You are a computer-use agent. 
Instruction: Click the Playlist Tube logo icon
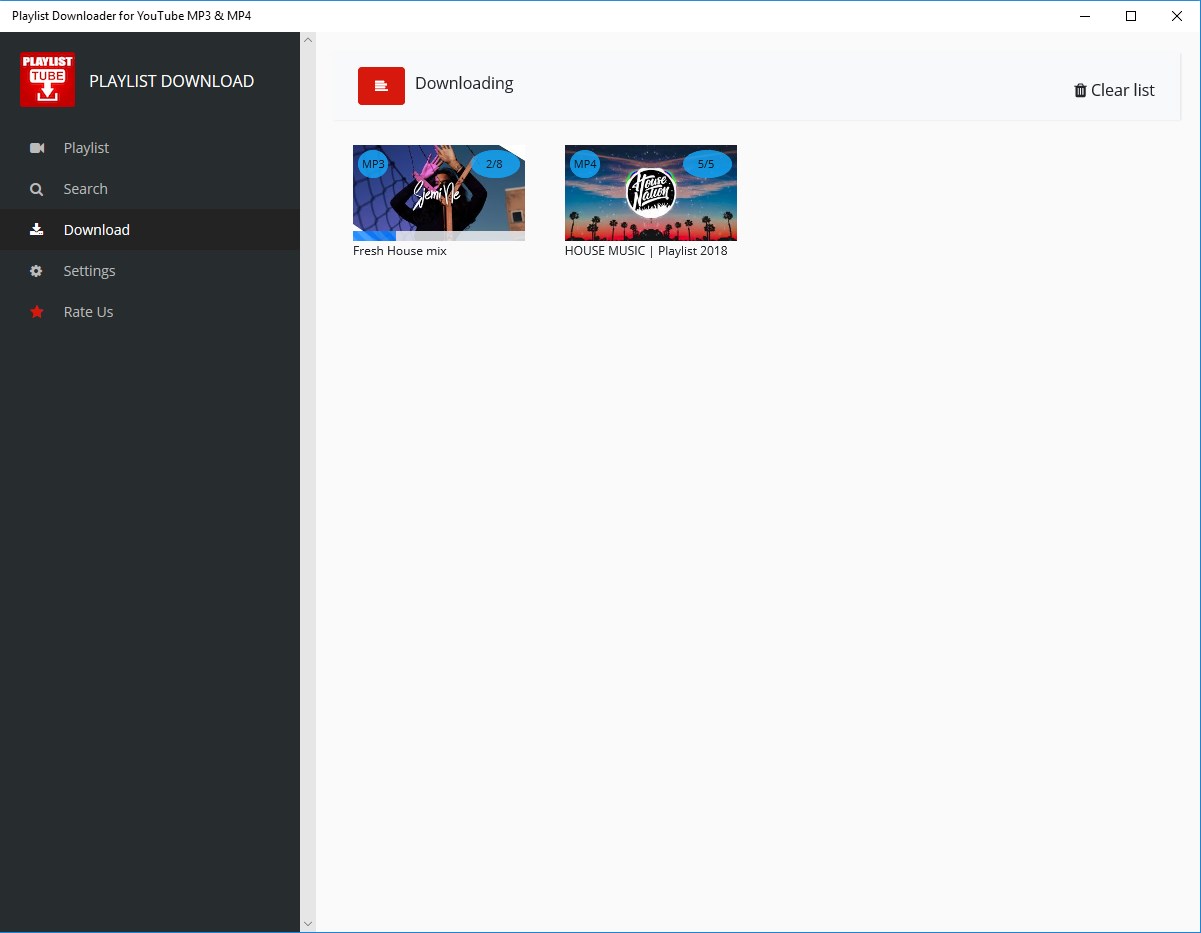coord(47,80)
